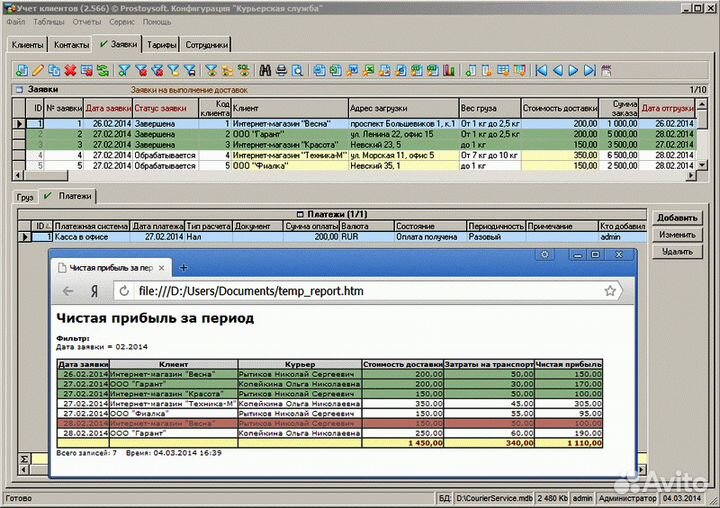Go to last record navigation arrow

[x=589, y=70]
